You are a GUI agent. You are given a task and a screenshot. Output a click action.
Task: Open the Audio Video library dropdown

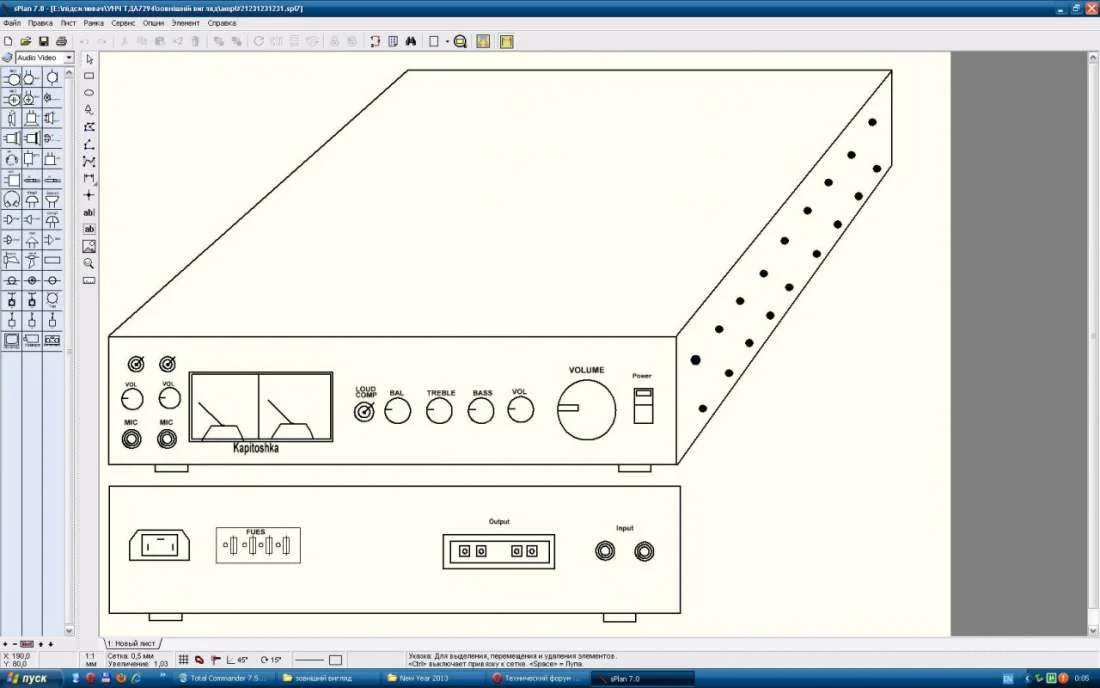tap(69, 58)
